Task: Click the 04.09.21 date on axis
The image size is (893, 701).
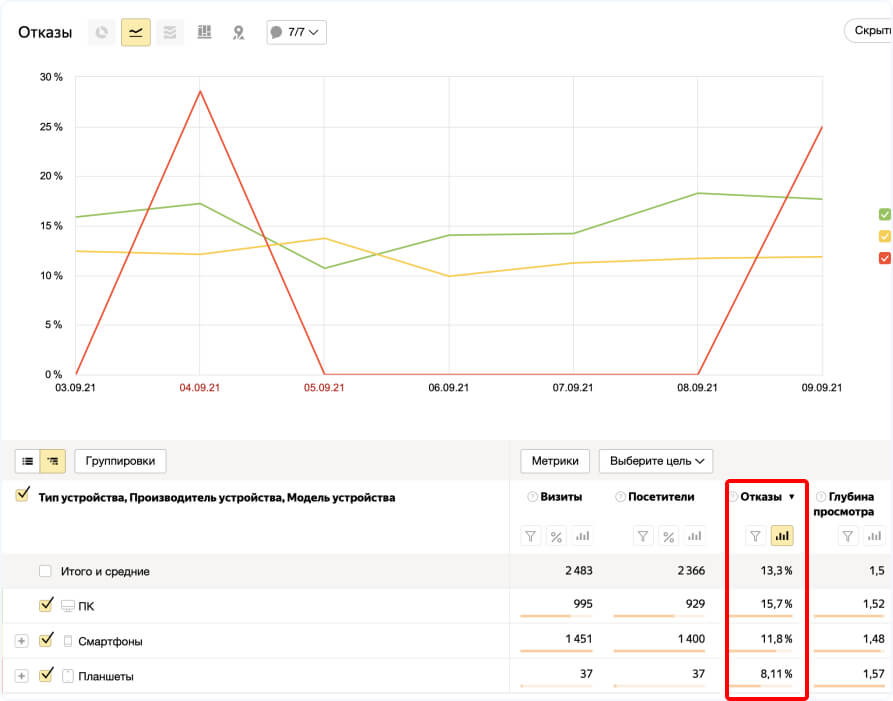Action: pos(199,388)
